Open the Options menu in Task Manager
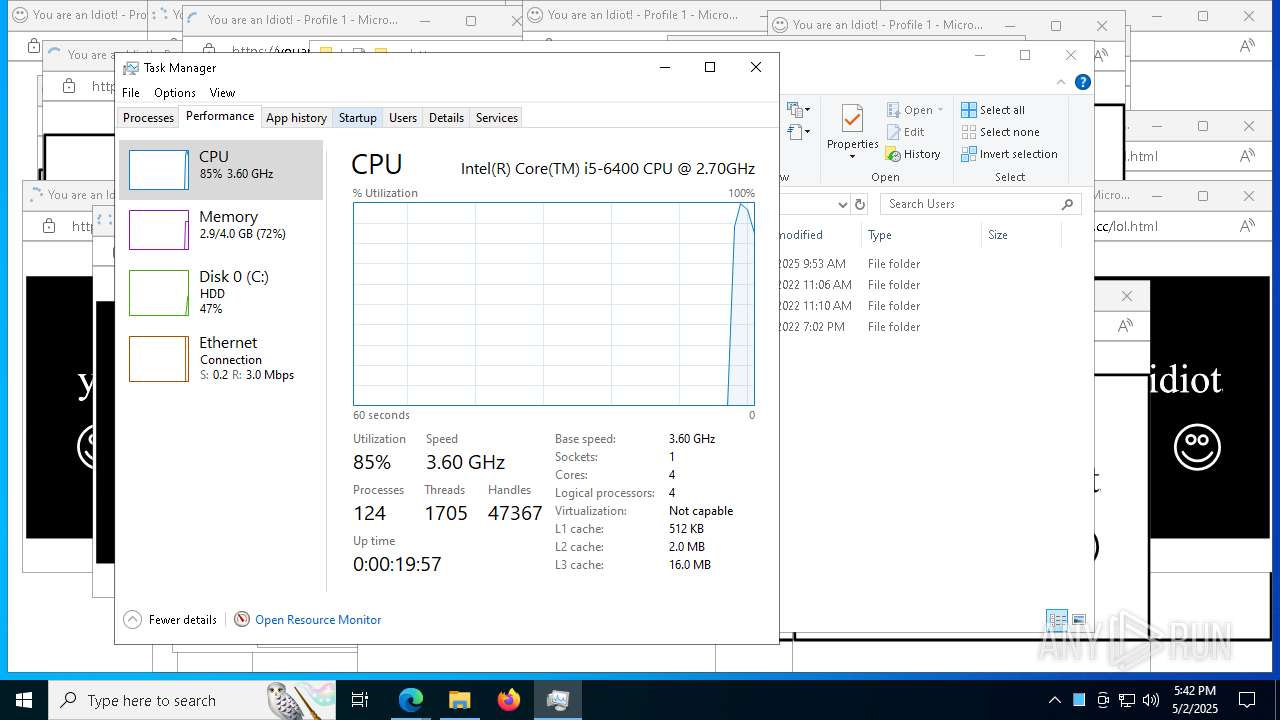 [x=175, y=92]
